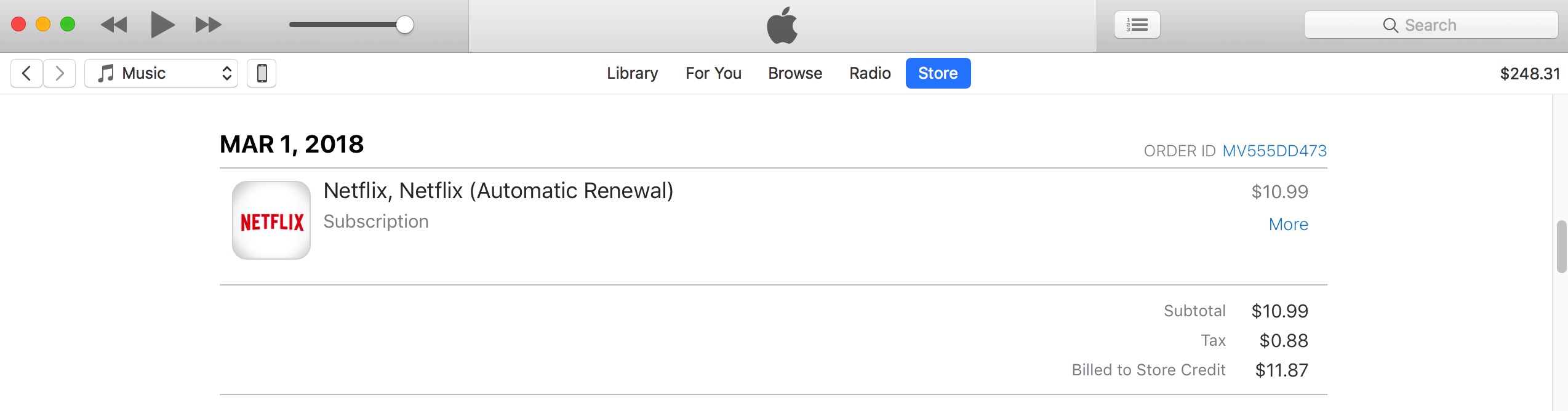This screenshot has width=1568, height=411.
Task: Focus the Search input field
Action: point(1431,25)
